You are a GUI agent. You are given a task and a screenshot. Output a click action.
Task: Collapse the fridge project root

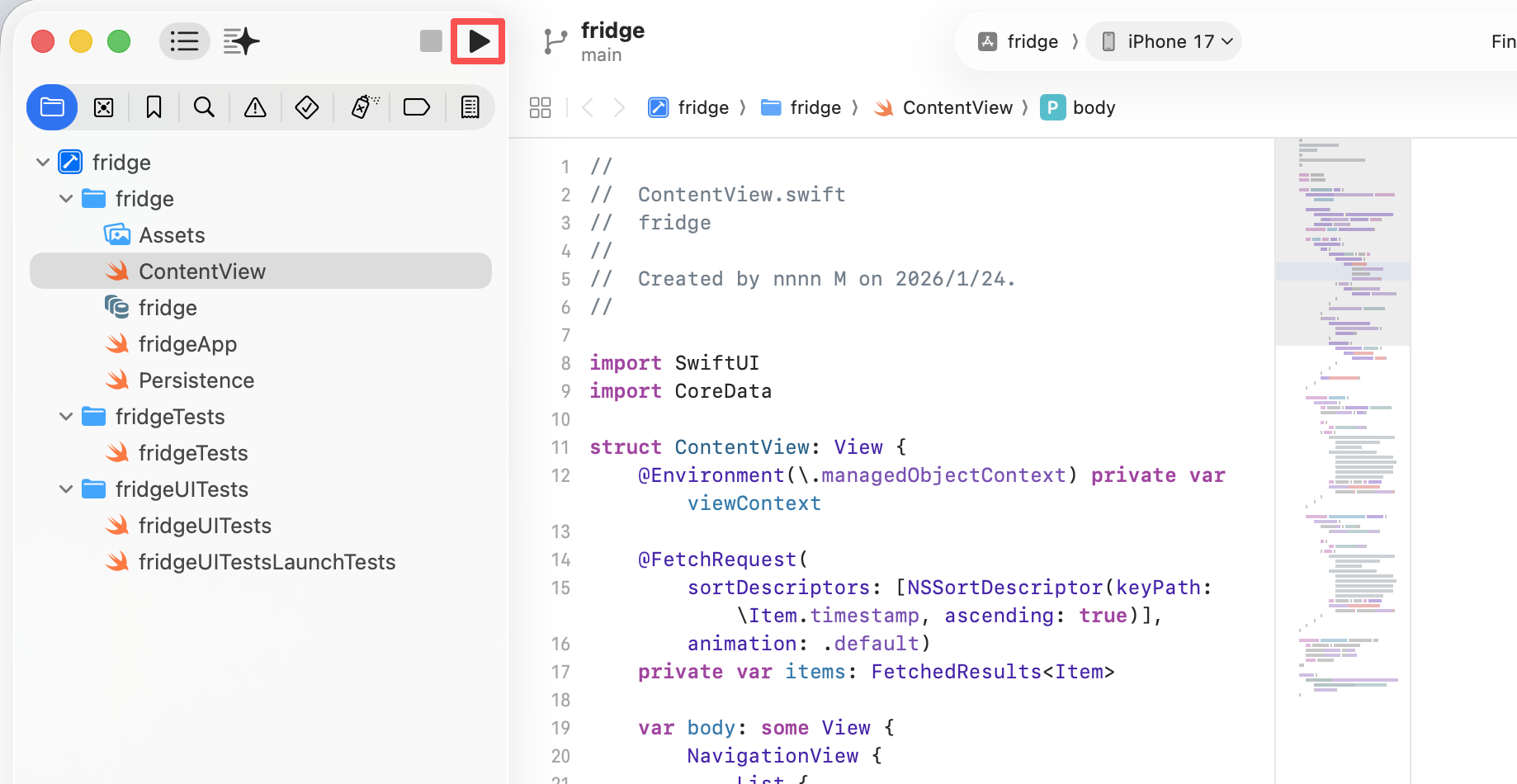coord(43,163)
